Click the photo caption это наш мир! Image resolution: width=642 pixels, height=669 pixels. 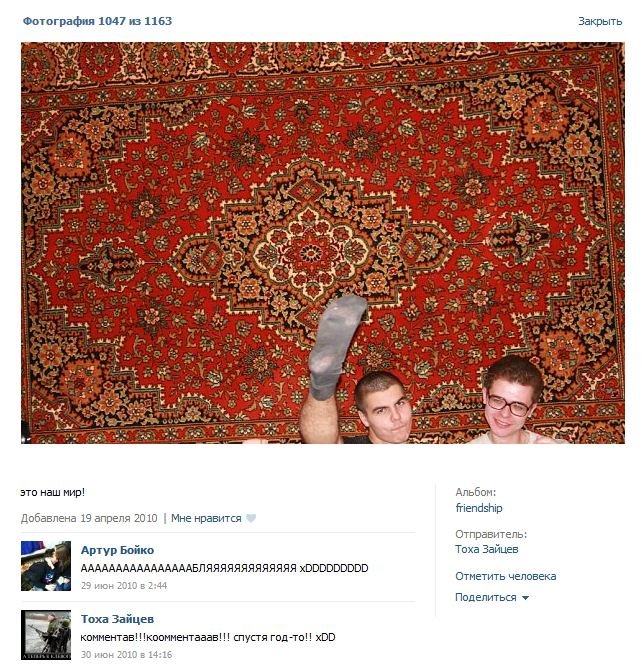point(52,492)
